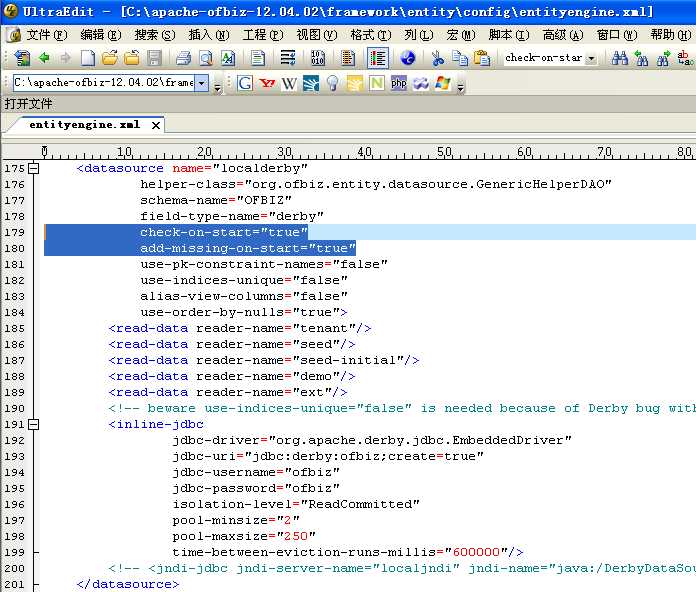Click the isolation-level="ReadCommitted" line
The width and height of the screenshot is (696, 592).
[296, 505]
